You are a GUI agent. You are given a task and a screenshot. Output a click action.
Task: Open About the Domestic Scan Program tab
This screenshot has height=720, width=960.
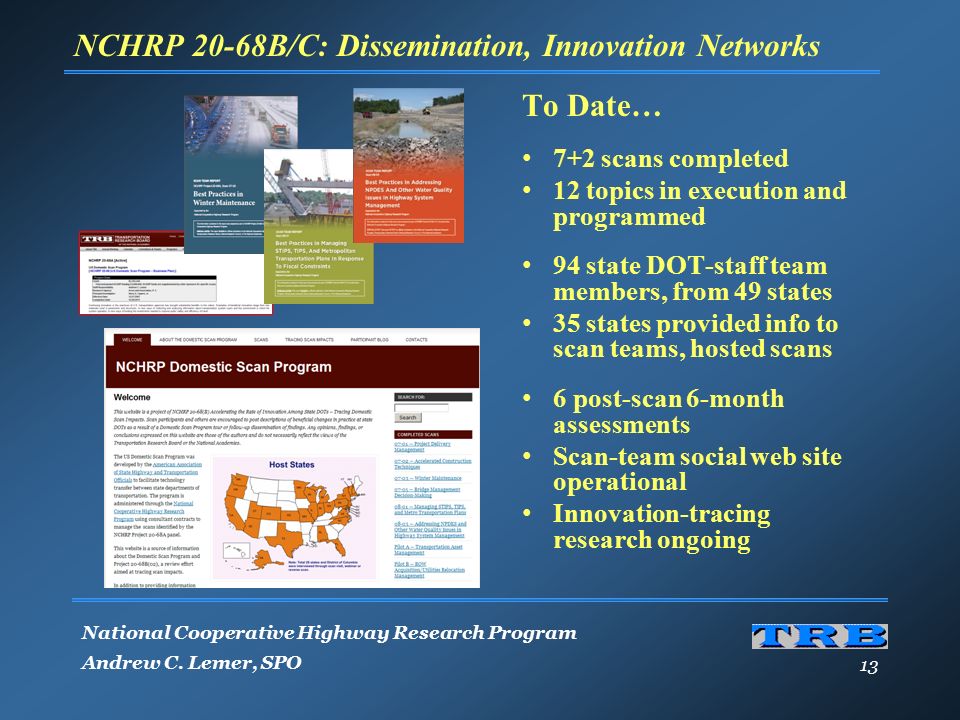(x=198, y=339)
